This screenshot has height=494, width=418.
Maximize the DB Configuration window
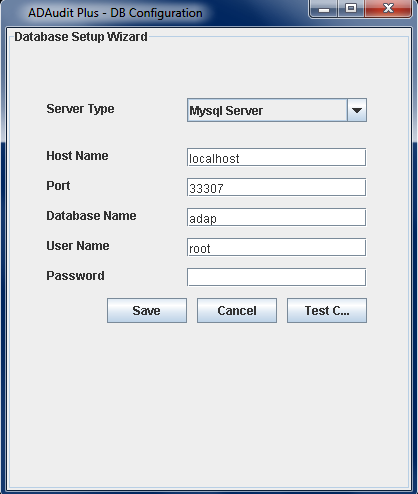[351, 8]
